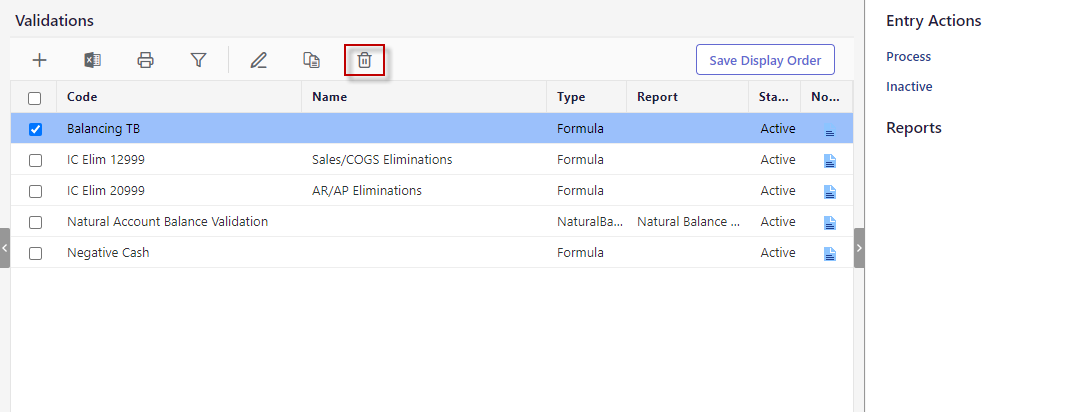Sort by the Code column header

pos(82,97)
